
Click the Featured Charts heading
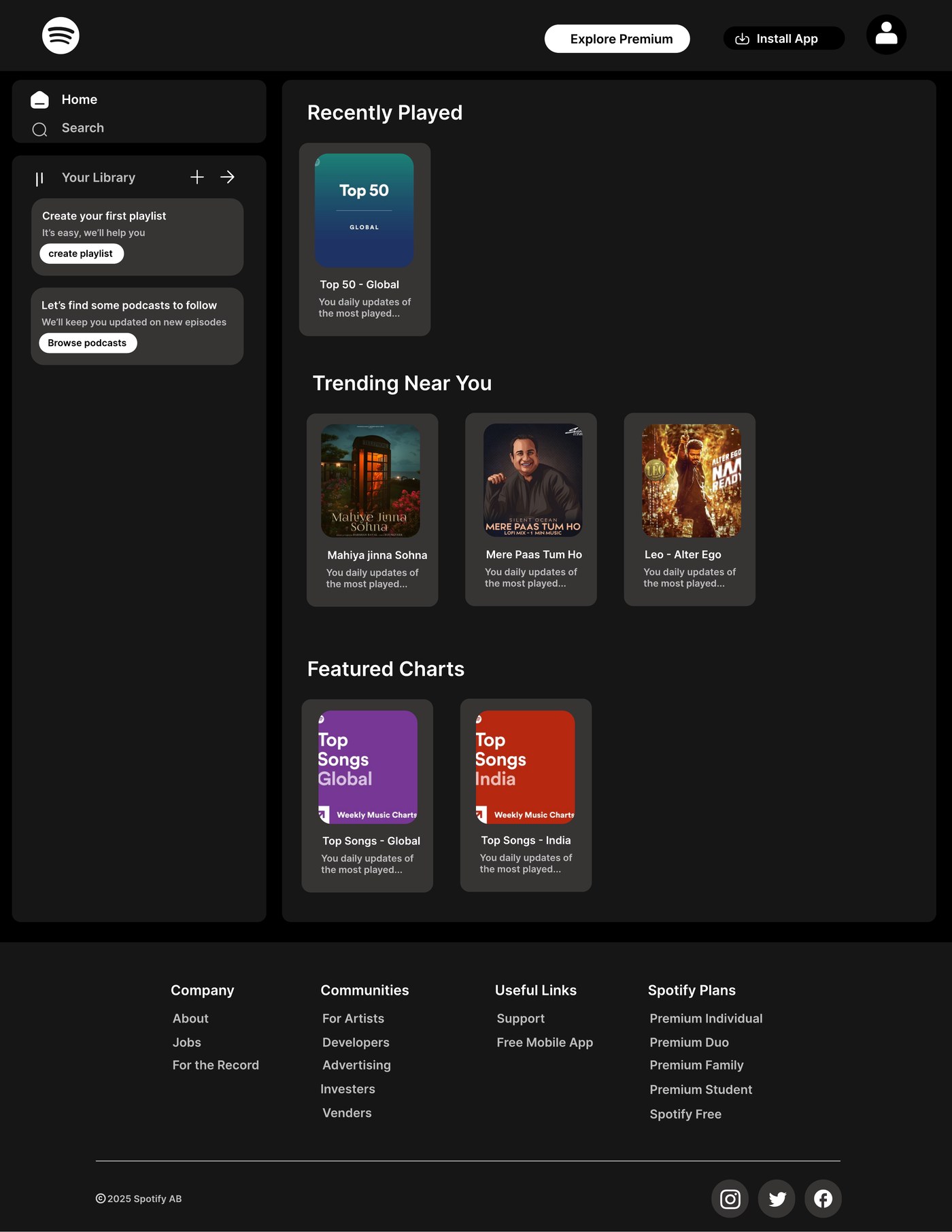click(386, 668)
